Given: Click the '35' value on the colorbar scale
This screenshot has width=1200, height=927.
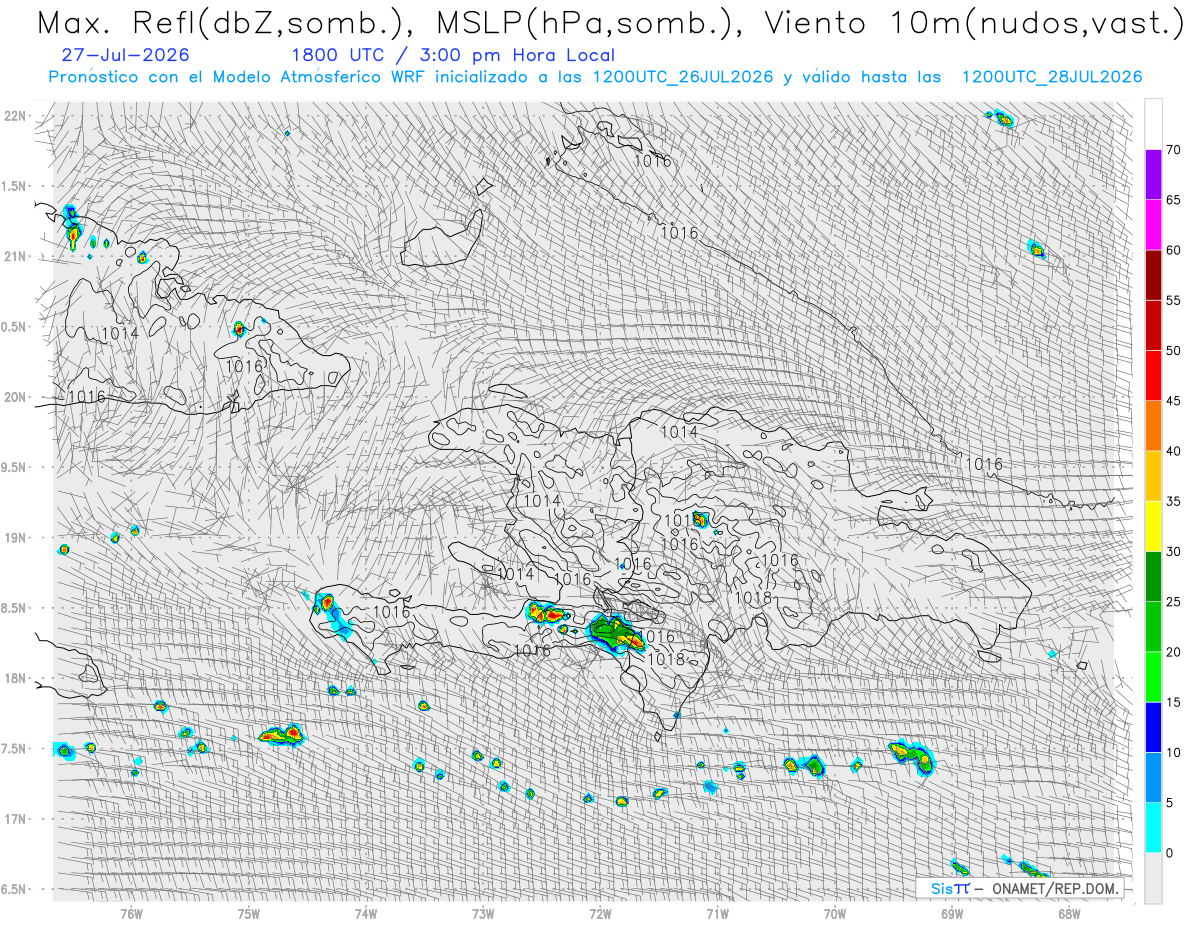Looking at the screenshot, I should tap(1174, 501).
